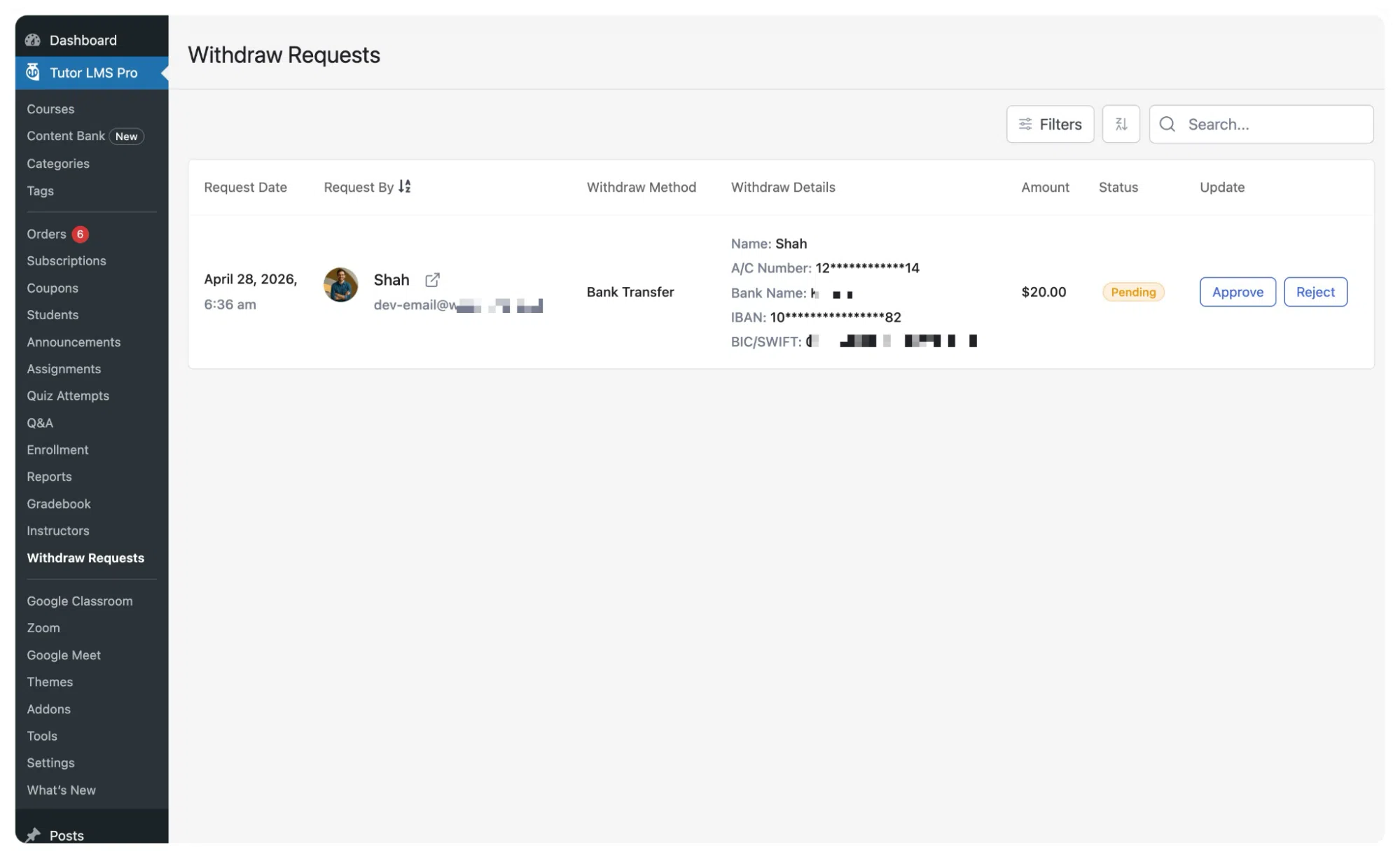Open What's New page
Screen dimensions: 1400x859
pyautogui.click(x=61, y=790)
